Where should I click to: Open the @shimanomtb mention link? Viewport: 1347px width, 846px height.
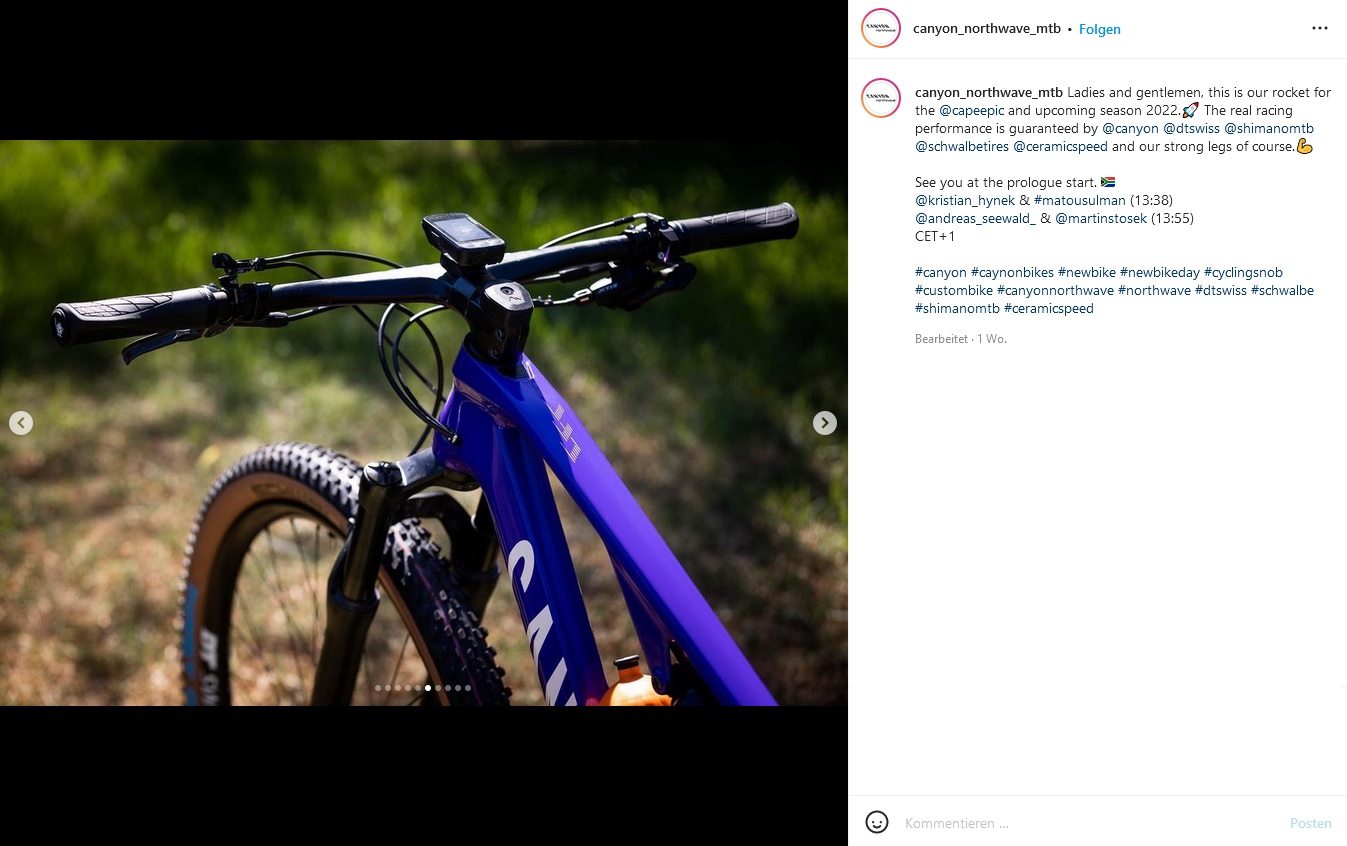[x=1269, y=129]
